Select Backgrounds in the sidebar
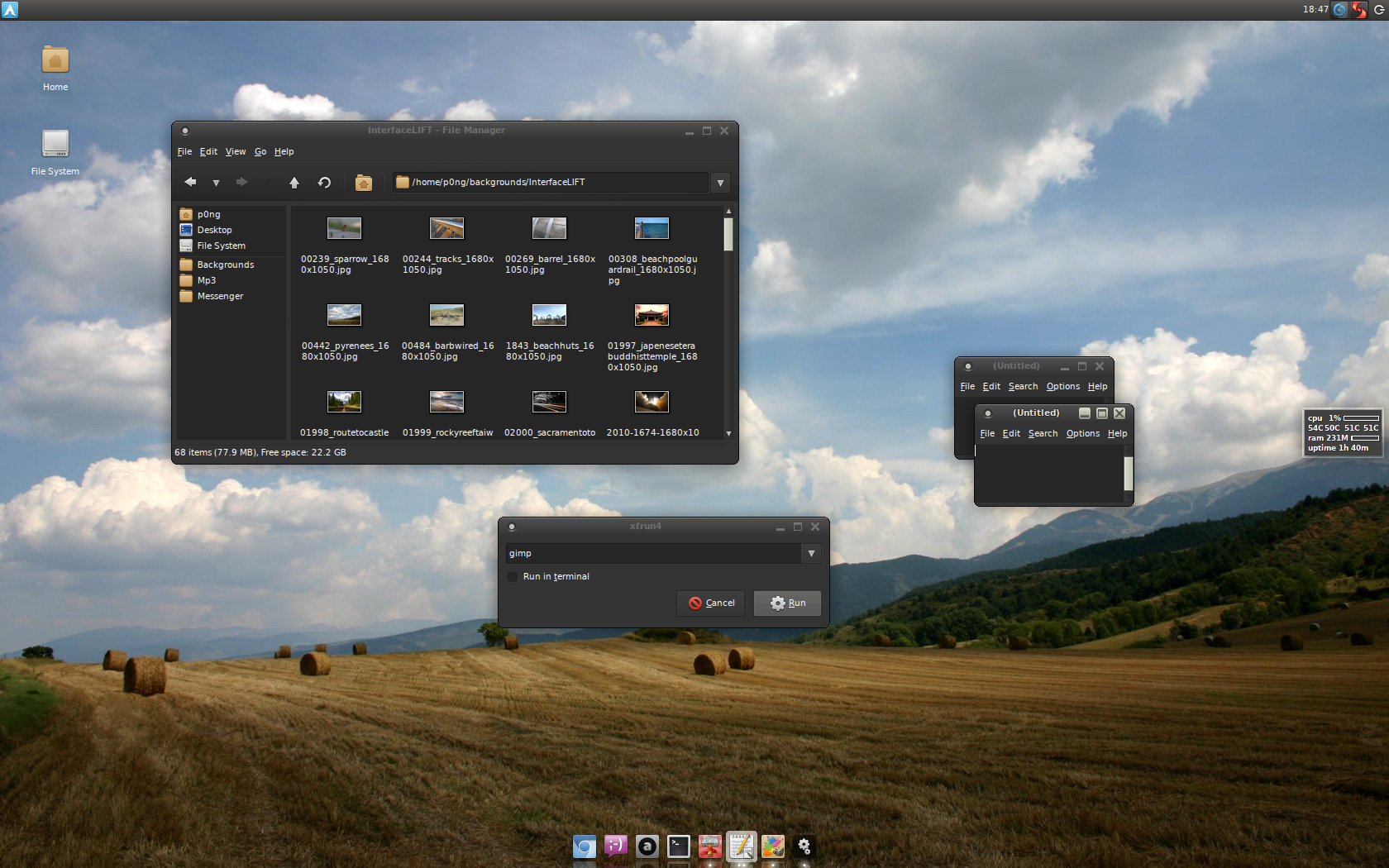Screen dimensions: 1389x868 225,265
